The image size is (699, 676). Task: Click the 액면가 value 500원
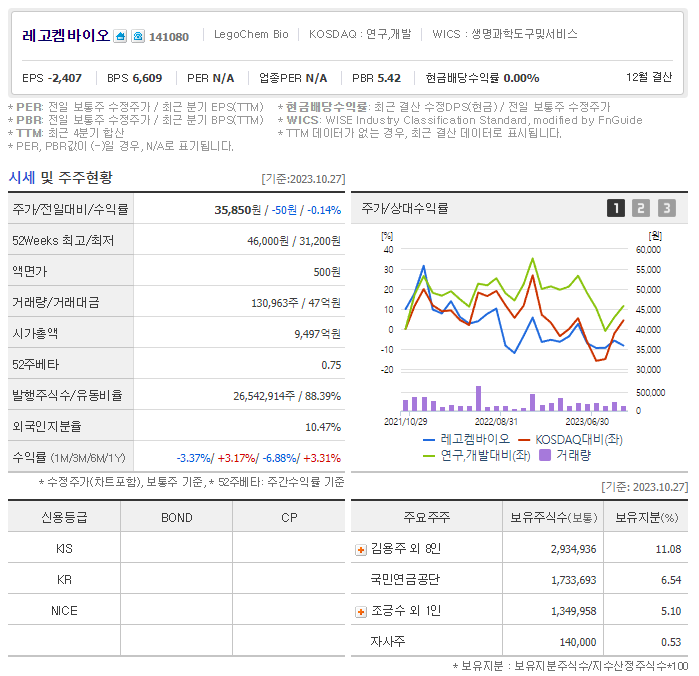[x=327, y=272]
